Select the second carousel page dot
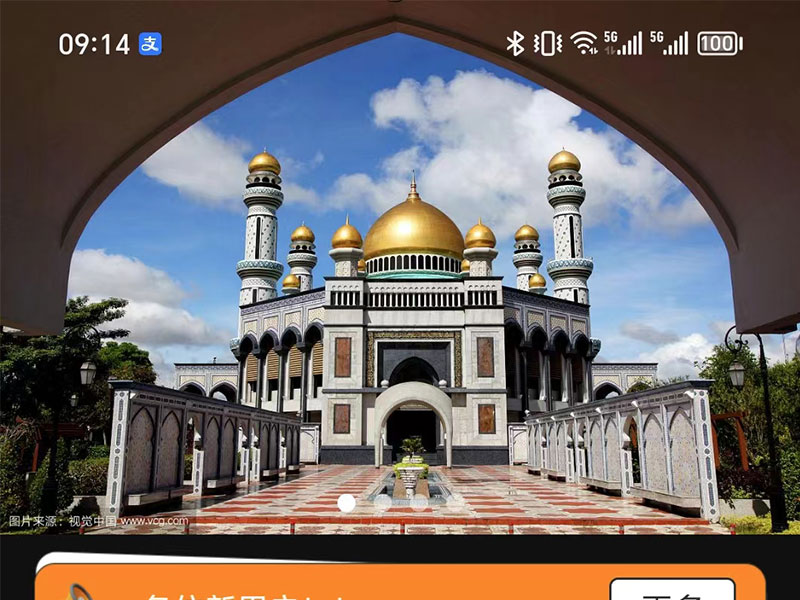The width and height of the screenshot is (800, 600). [x=383, y=503]
